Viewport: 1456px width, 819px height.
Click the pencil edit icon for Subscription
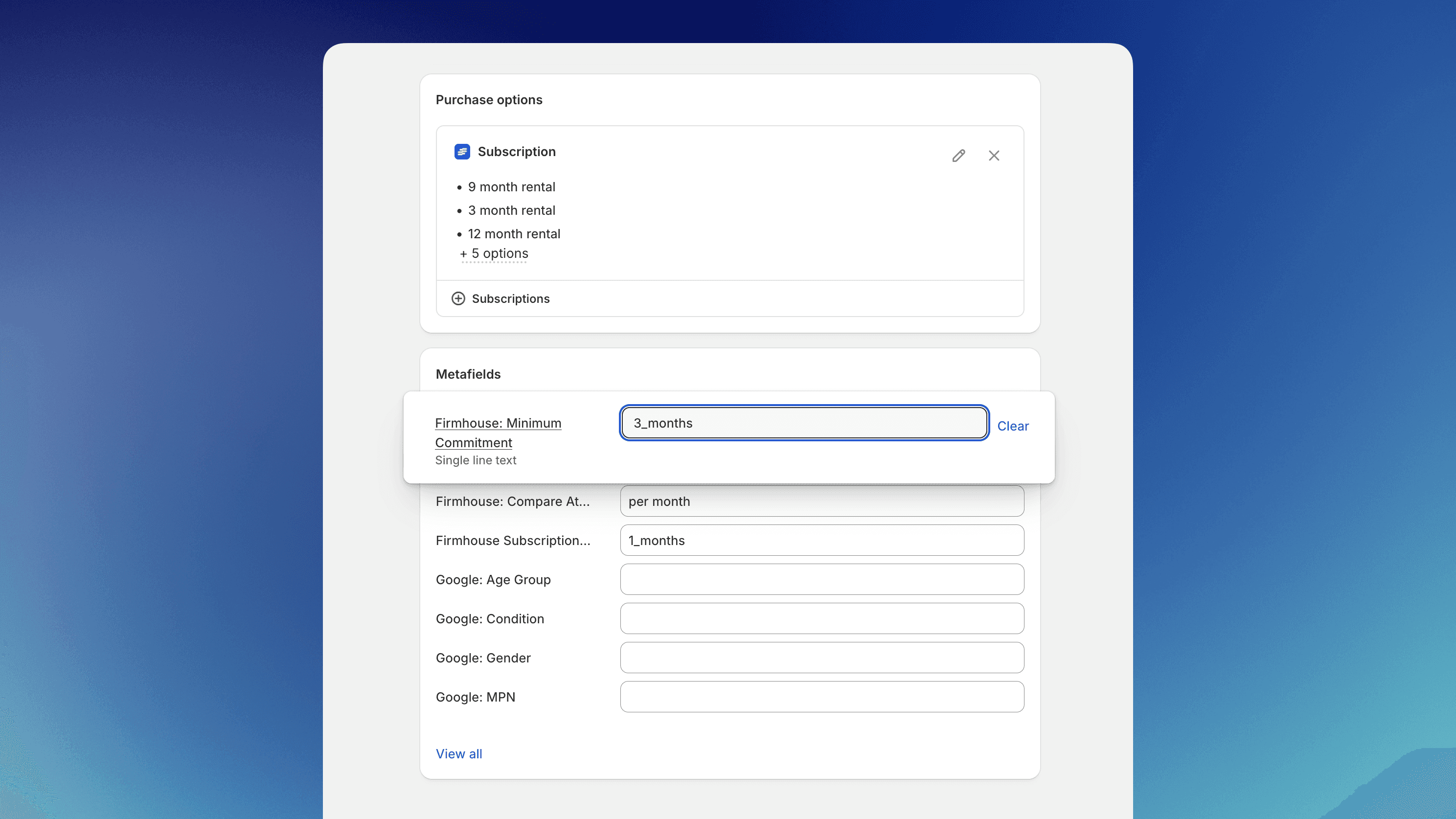958,156
